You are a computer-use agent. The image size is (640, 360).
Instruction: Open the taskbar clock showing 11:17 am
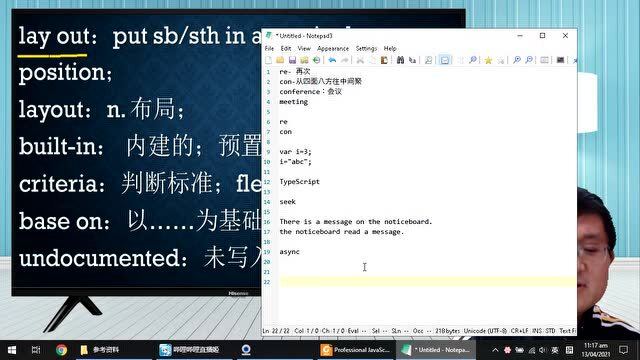point(596,350)
